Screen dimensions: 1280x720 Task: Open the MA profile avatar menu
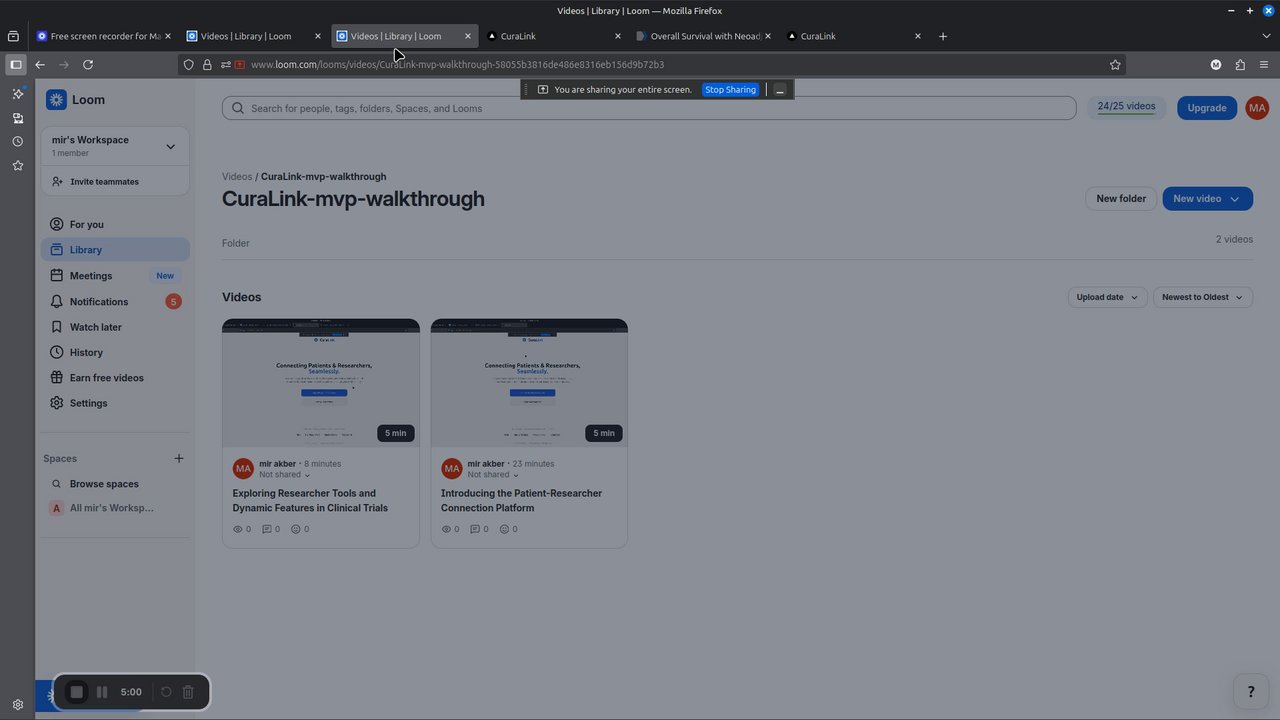click(1257, 108)
